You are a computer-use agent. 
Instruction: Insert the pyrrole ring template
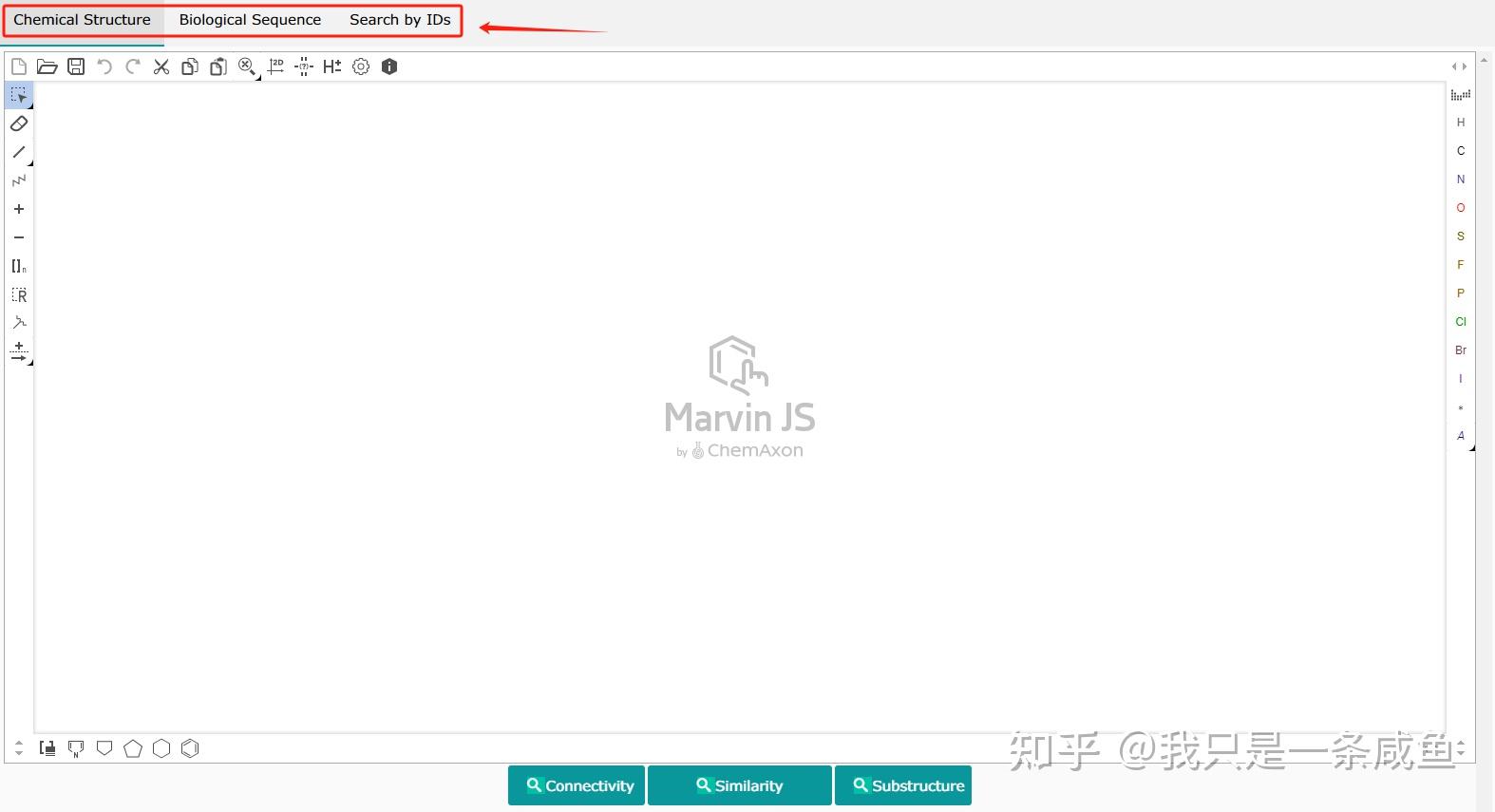(76, 748)
